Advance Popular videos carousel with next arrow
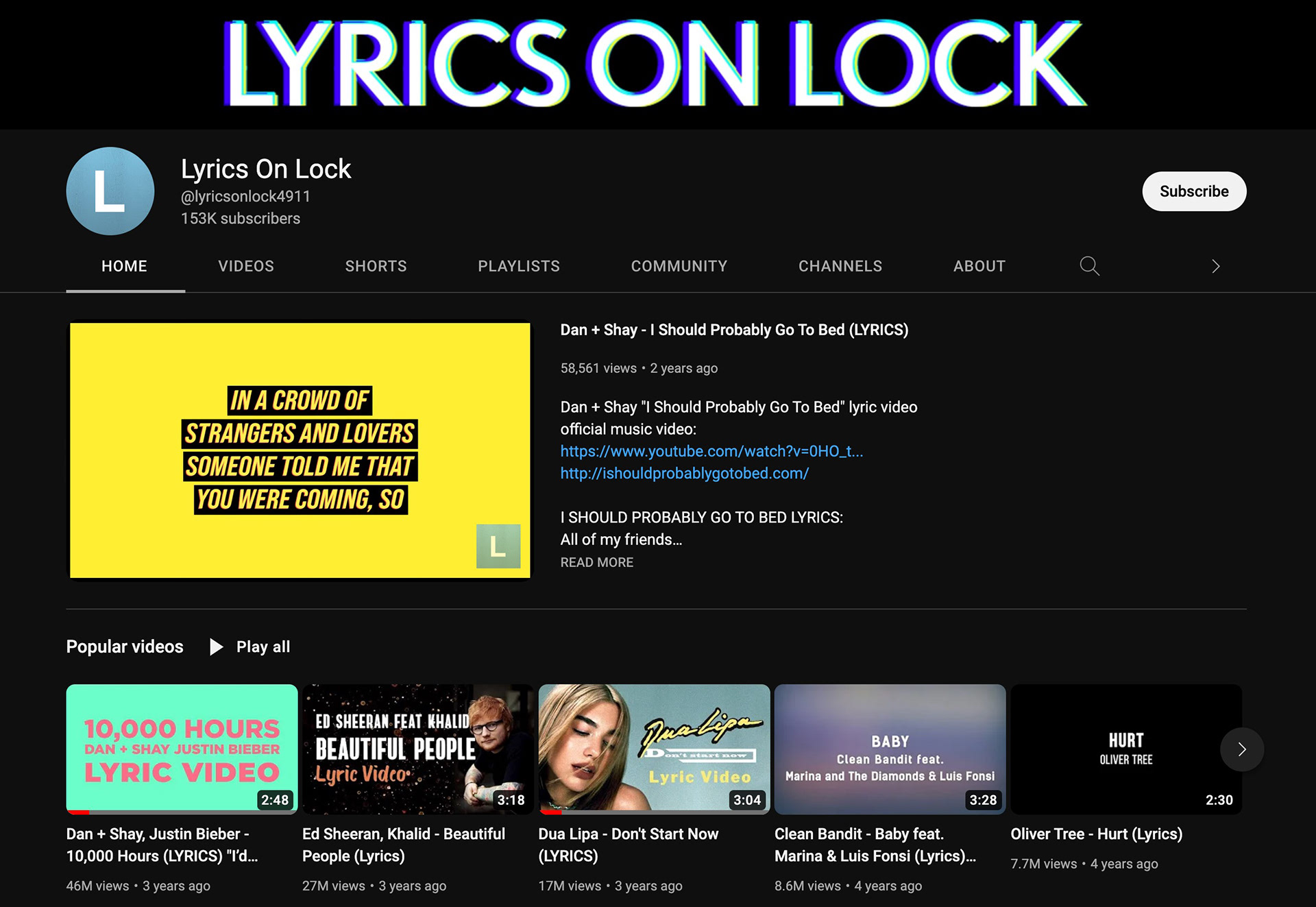The height and width of the screenshot is (907, 1316). [x=1241, y=749]
